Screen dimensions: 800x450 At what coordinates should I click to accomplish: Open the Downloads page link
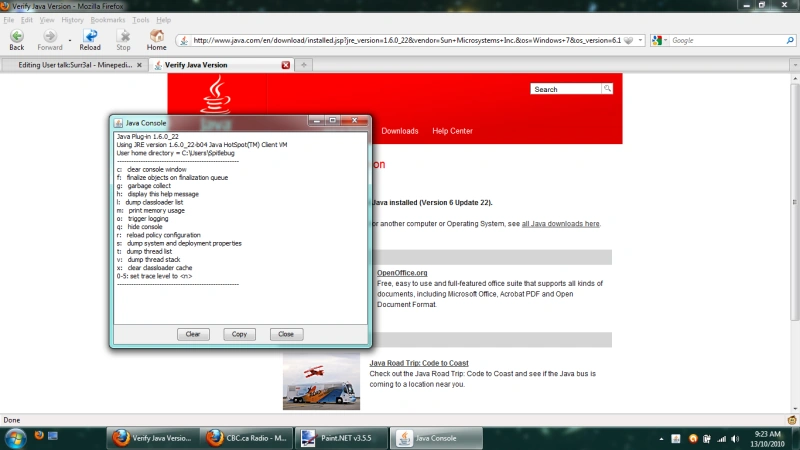[x=399, y=131]
